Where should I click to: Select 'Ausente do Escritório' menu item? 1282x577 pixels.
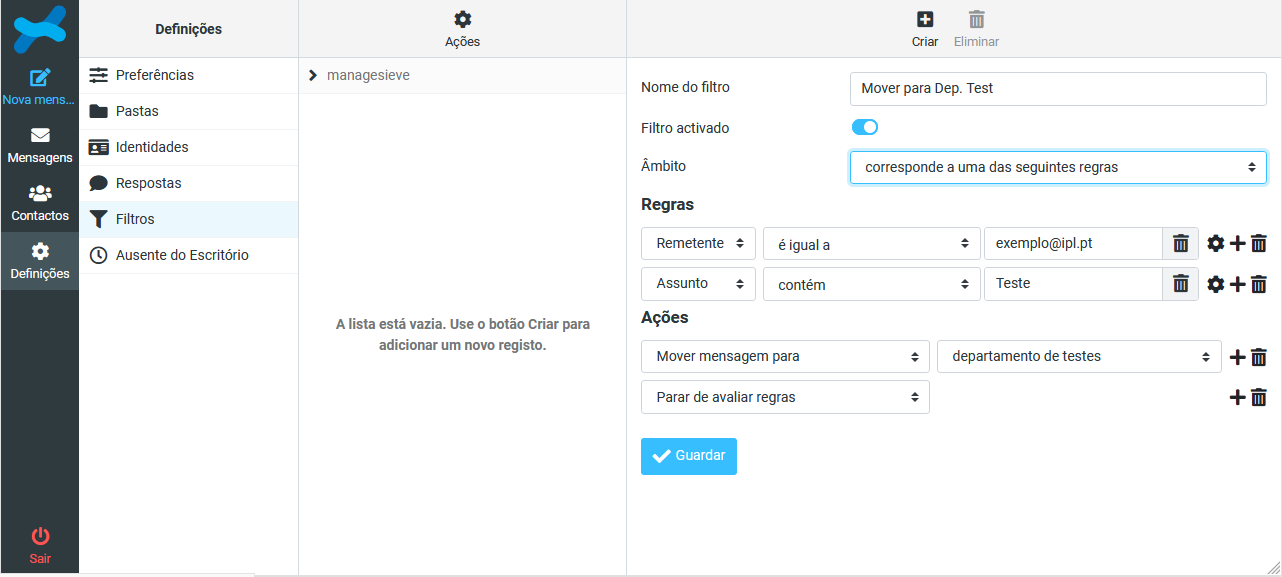coord(181,255)
